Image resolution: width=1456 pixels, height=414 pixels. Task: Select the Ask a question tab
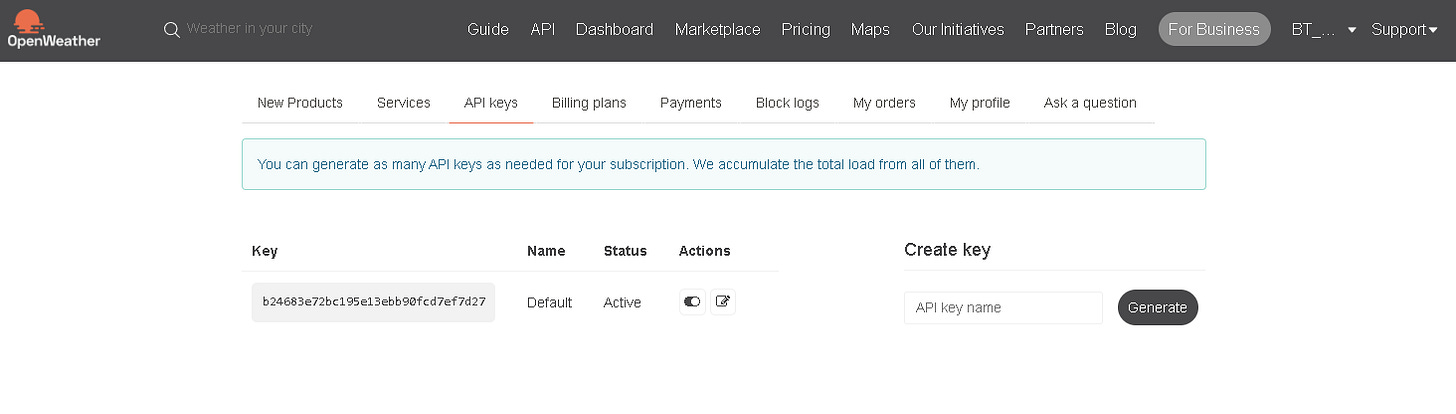1090,102
